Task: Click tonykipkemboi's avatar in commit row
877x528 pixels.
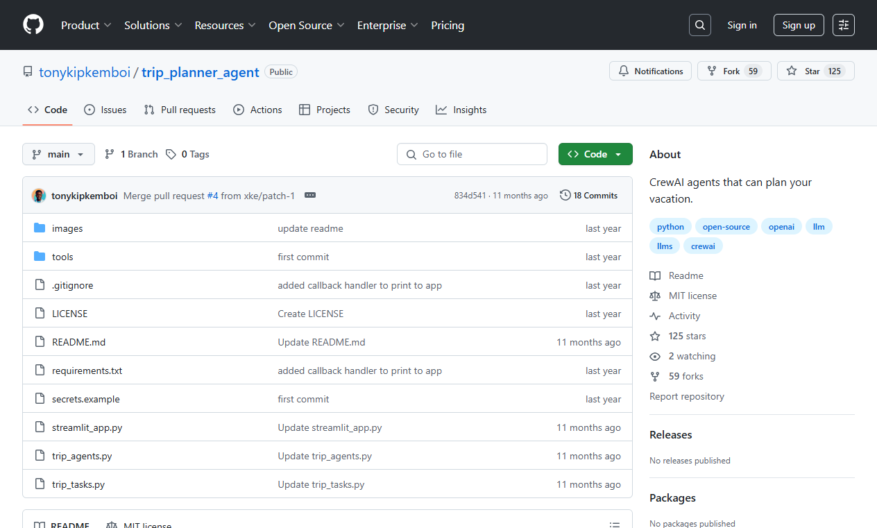Action: 39,195
